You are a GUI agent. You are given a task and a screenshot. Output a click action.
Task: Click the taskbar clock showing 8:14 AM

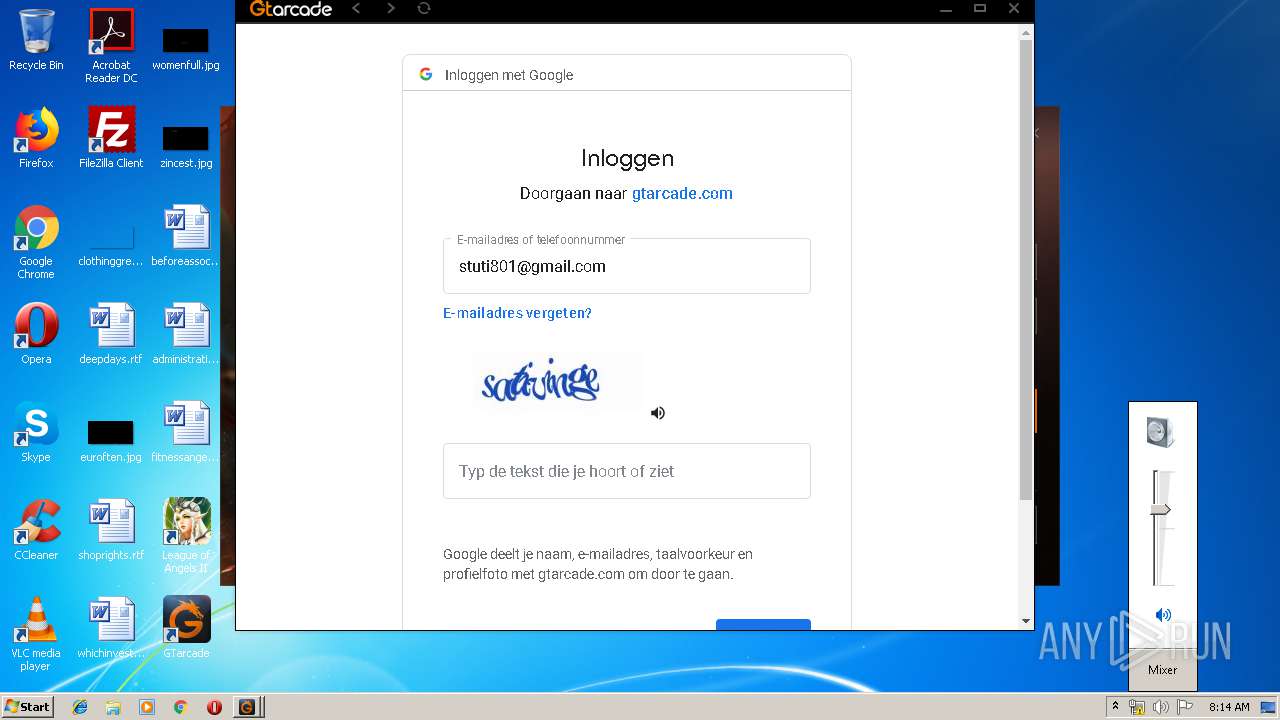point(1229,707)
